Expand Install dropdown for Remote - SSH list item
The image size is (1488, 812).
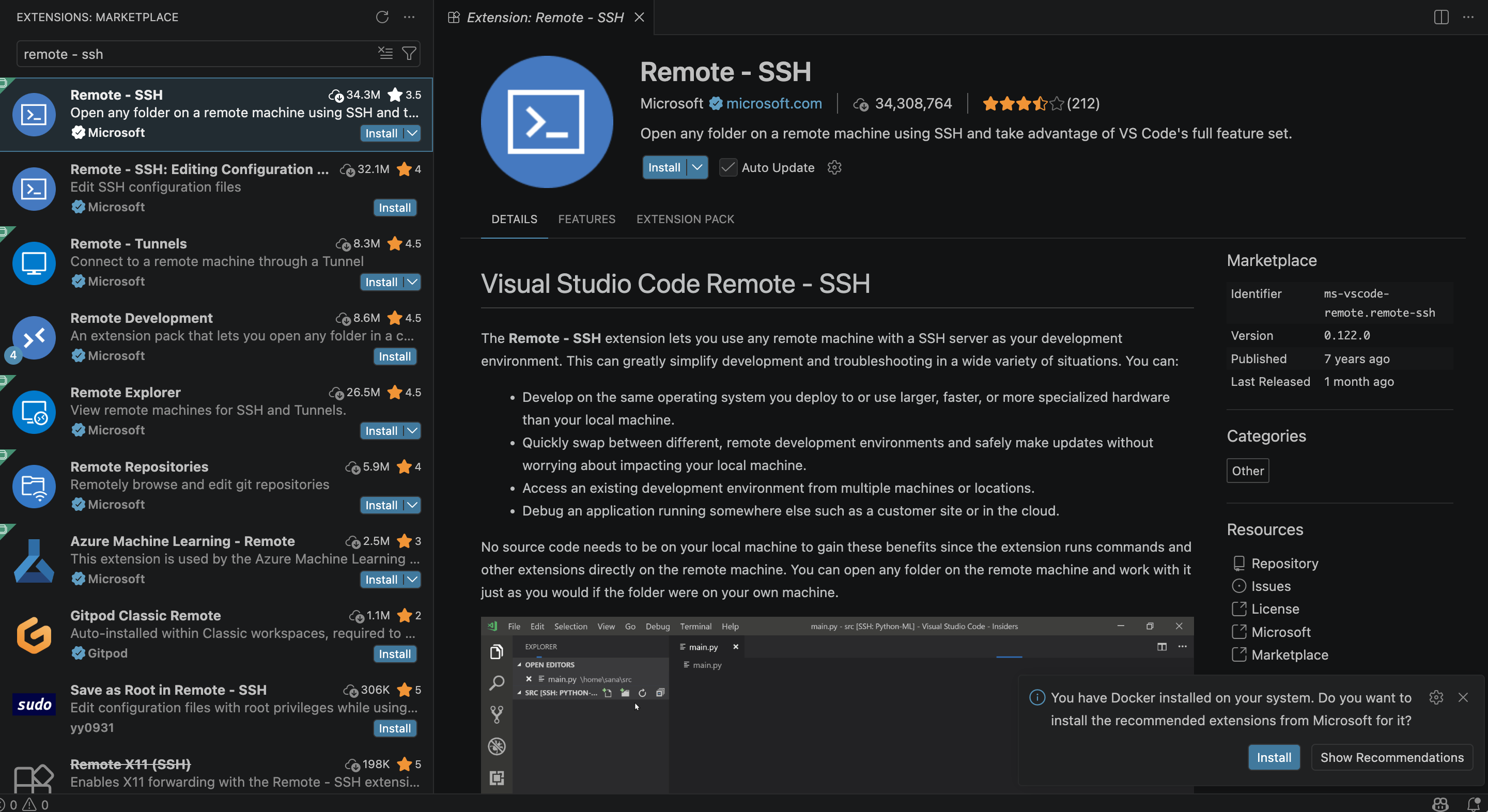click(412, 133)
